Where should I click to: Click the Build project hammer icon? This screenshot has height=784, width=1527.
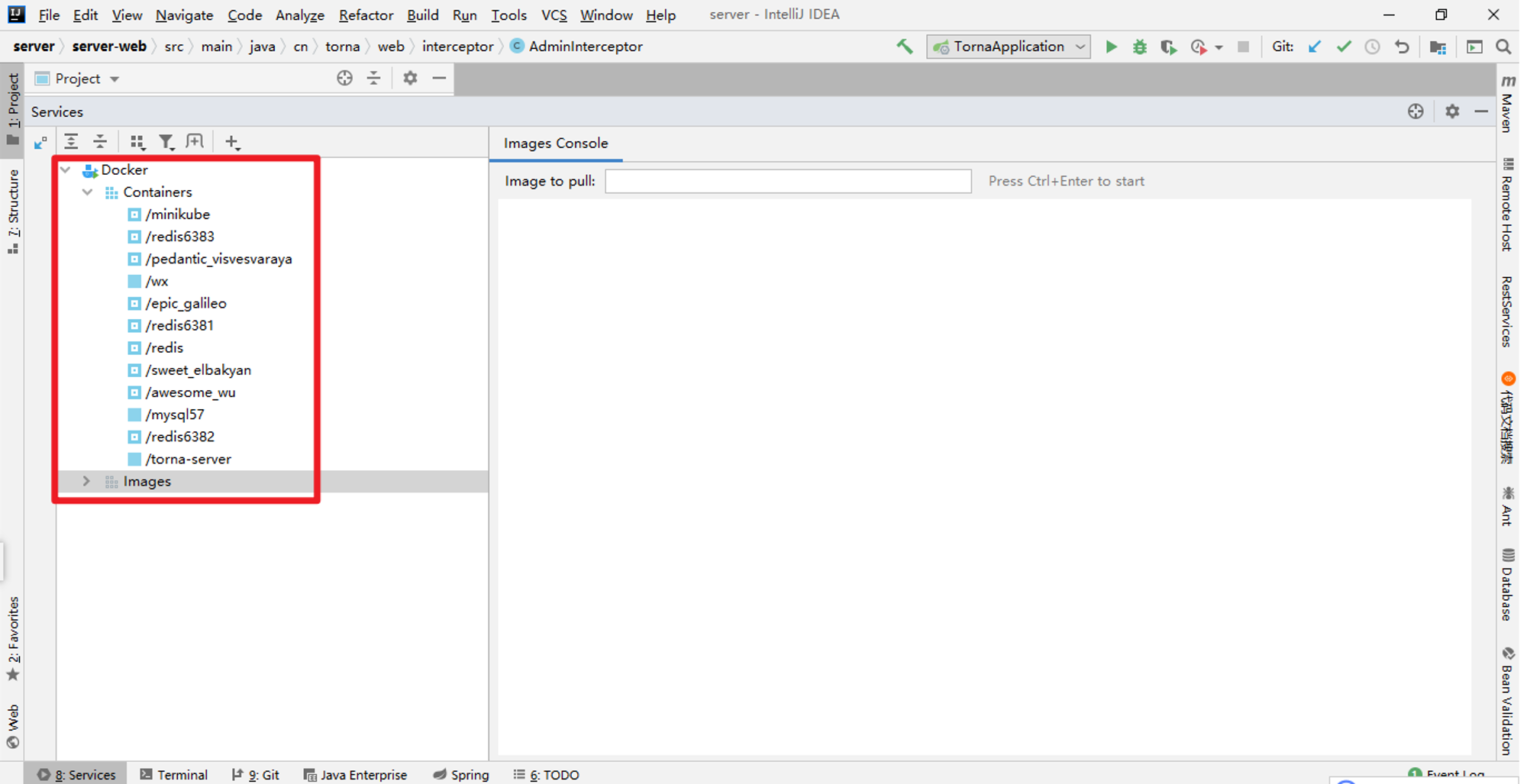point(905,47)
